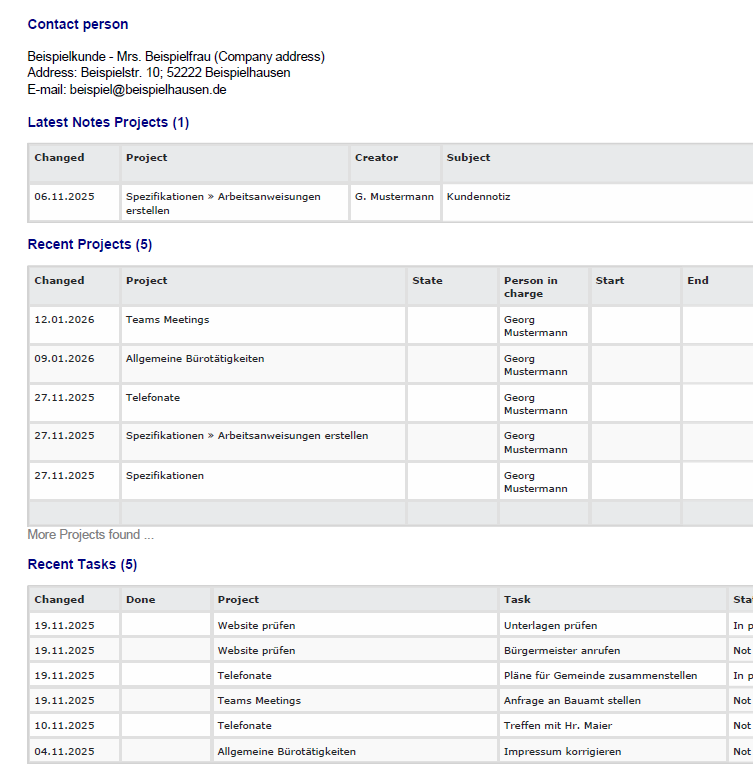Select task "Anfrage an Bauamt stellen"
Viewport: 753px width, 775px height.
(572, 700)
